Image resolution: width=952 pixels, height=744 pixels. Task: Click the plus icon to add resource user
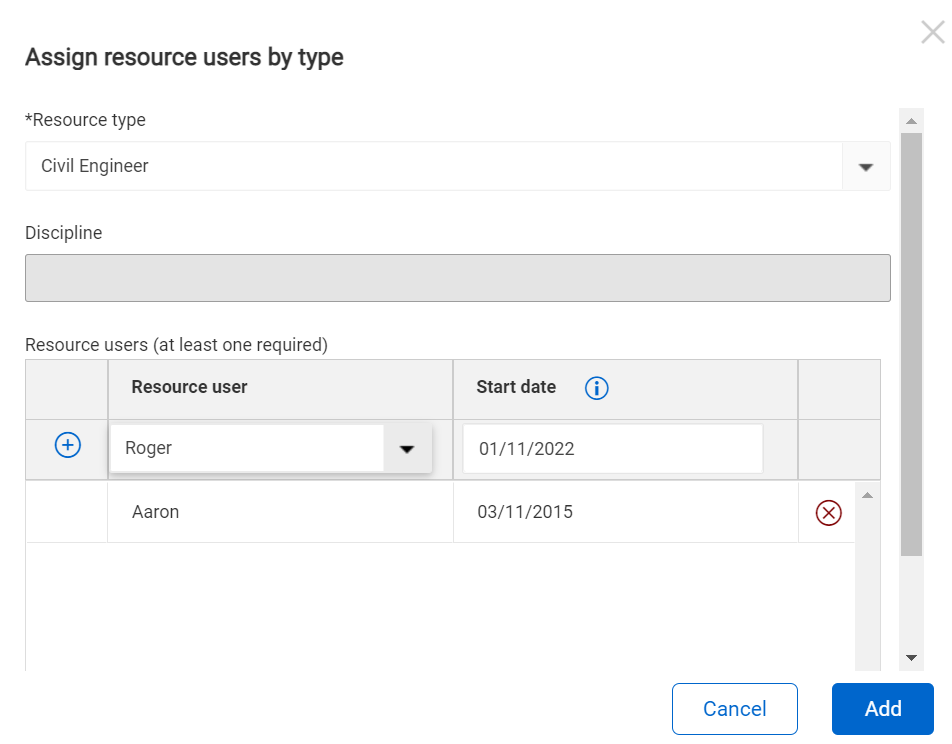(67, 446)
